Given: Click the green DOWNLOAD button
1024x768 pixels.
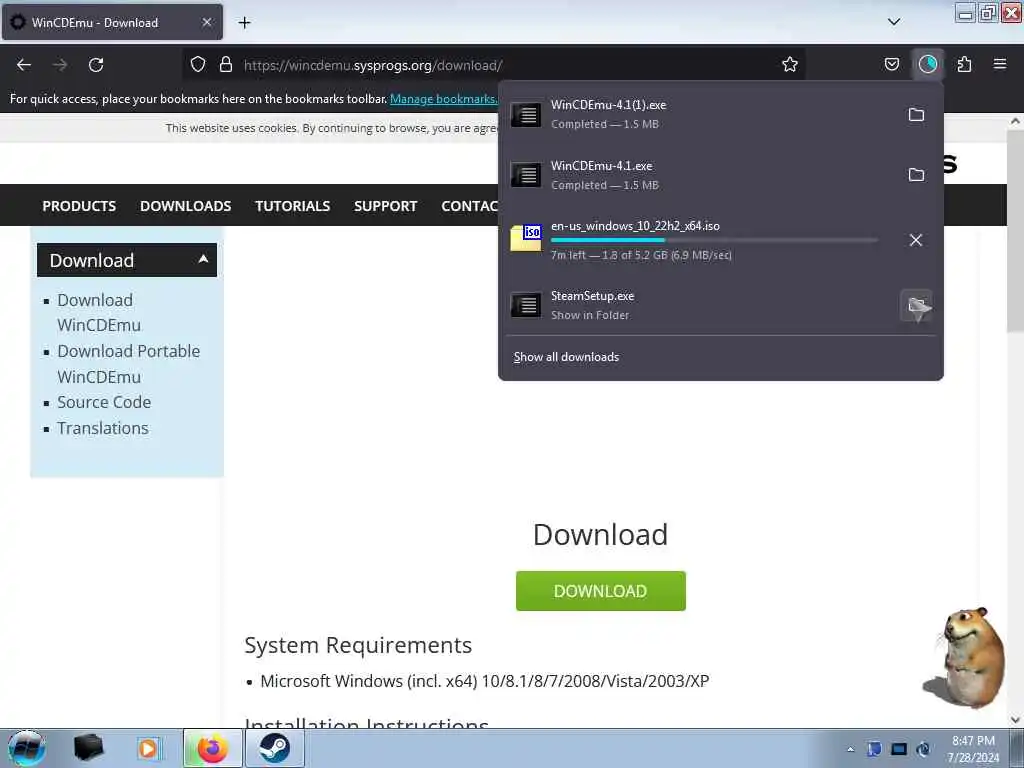Looking at the screenshot, I should pos(601,591).
